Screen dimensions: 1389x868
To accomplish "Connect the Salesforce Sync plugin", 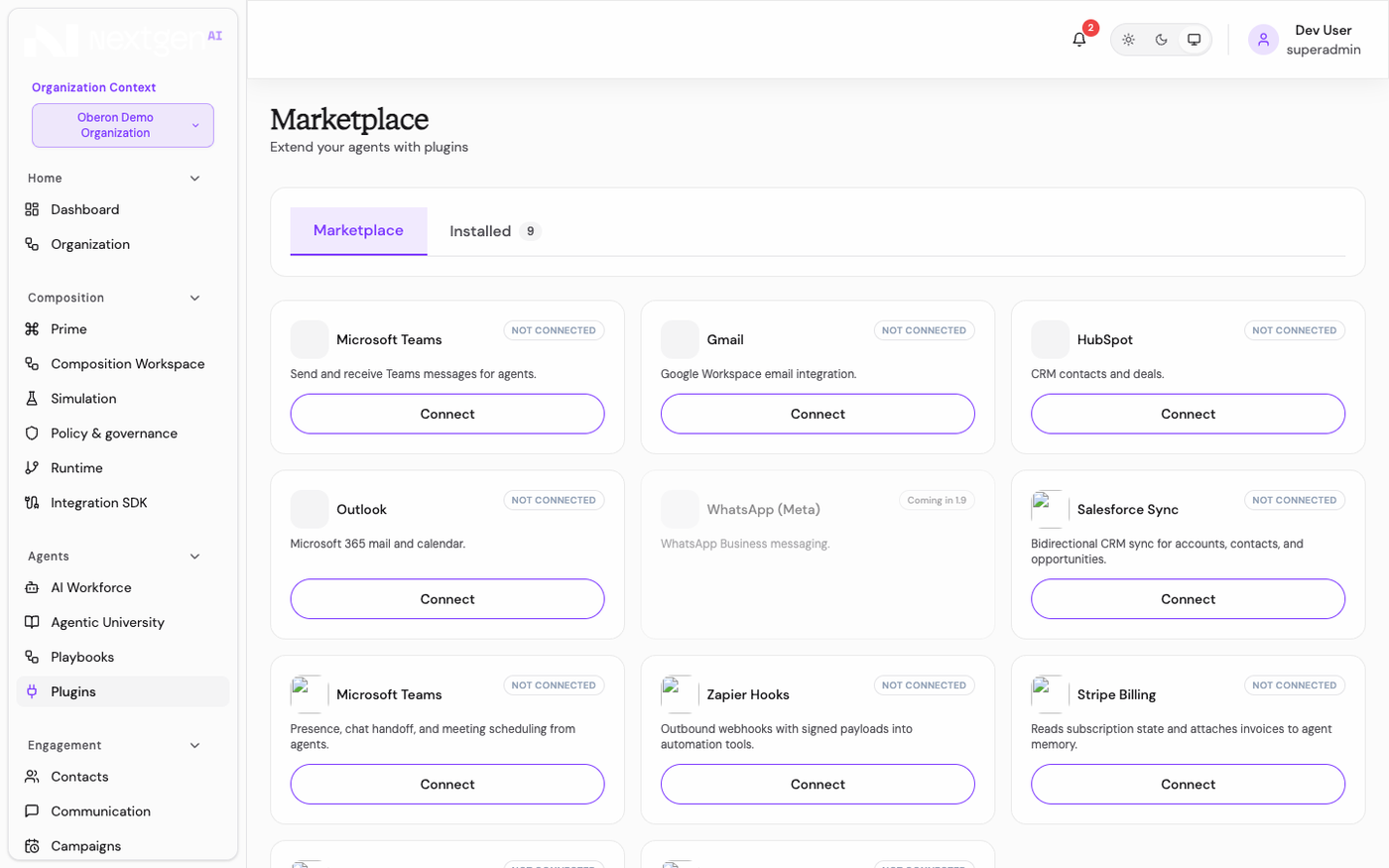I will click(1188, 599).
